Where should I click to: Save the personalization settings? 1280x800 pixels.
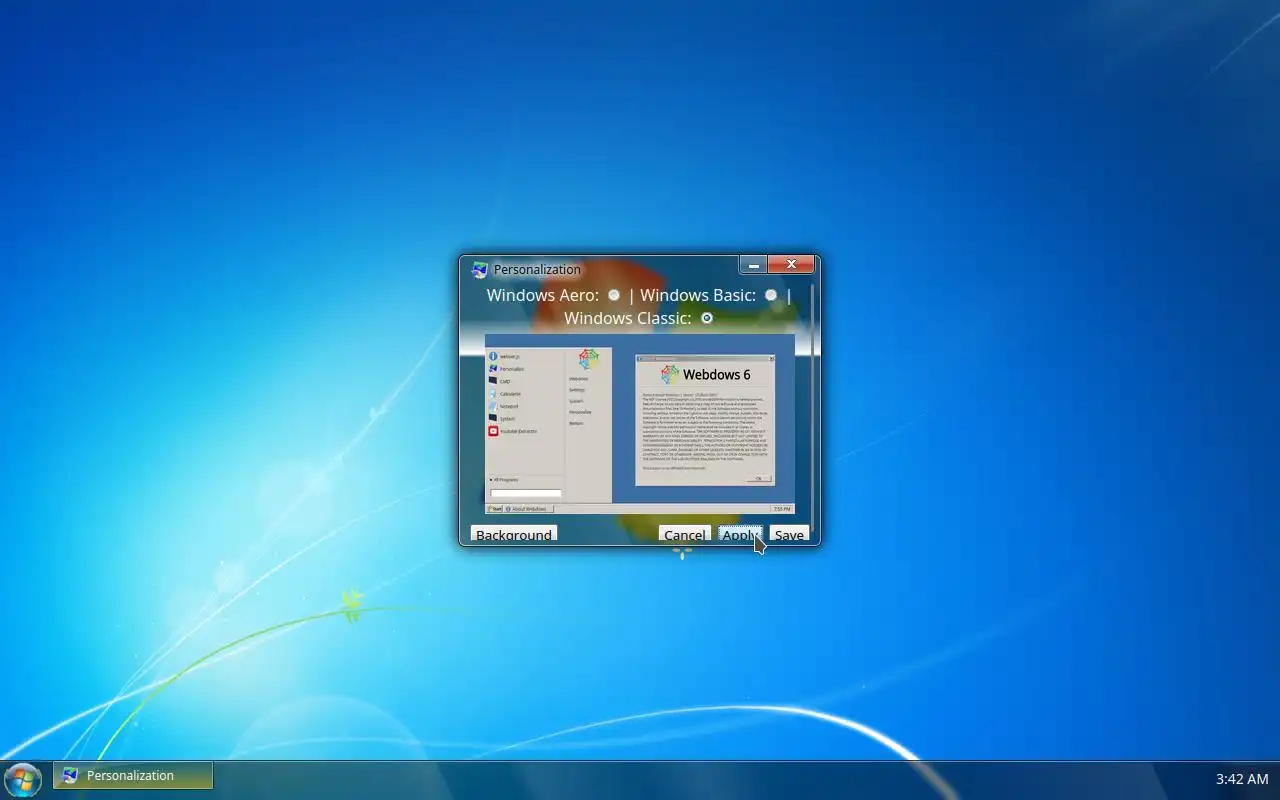789,535
